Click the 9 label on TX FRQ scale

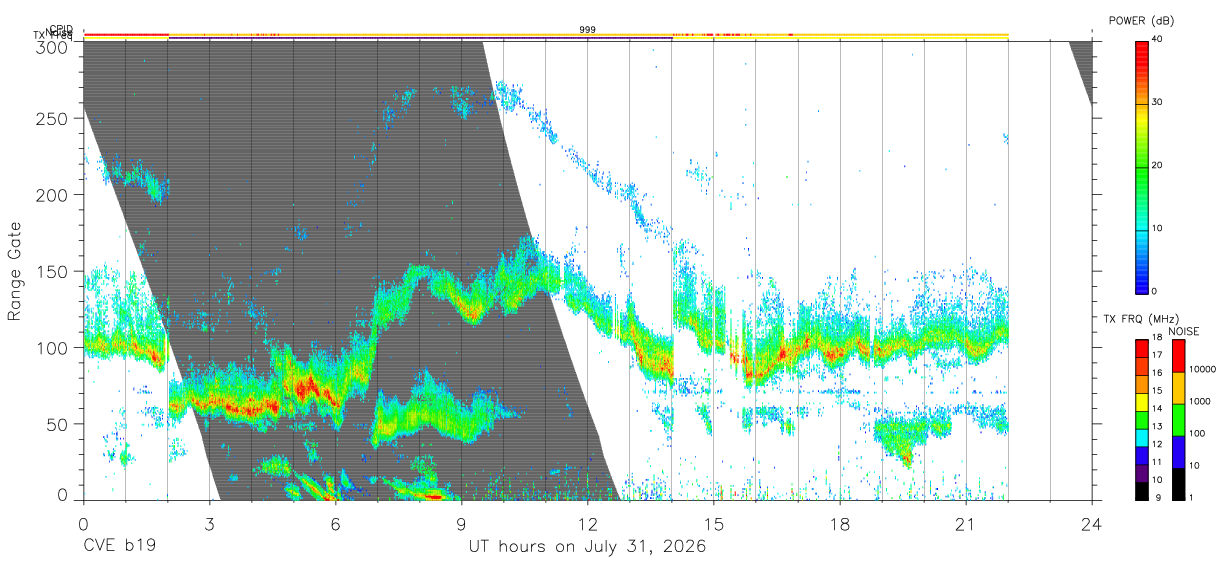tap(1159, 498)
